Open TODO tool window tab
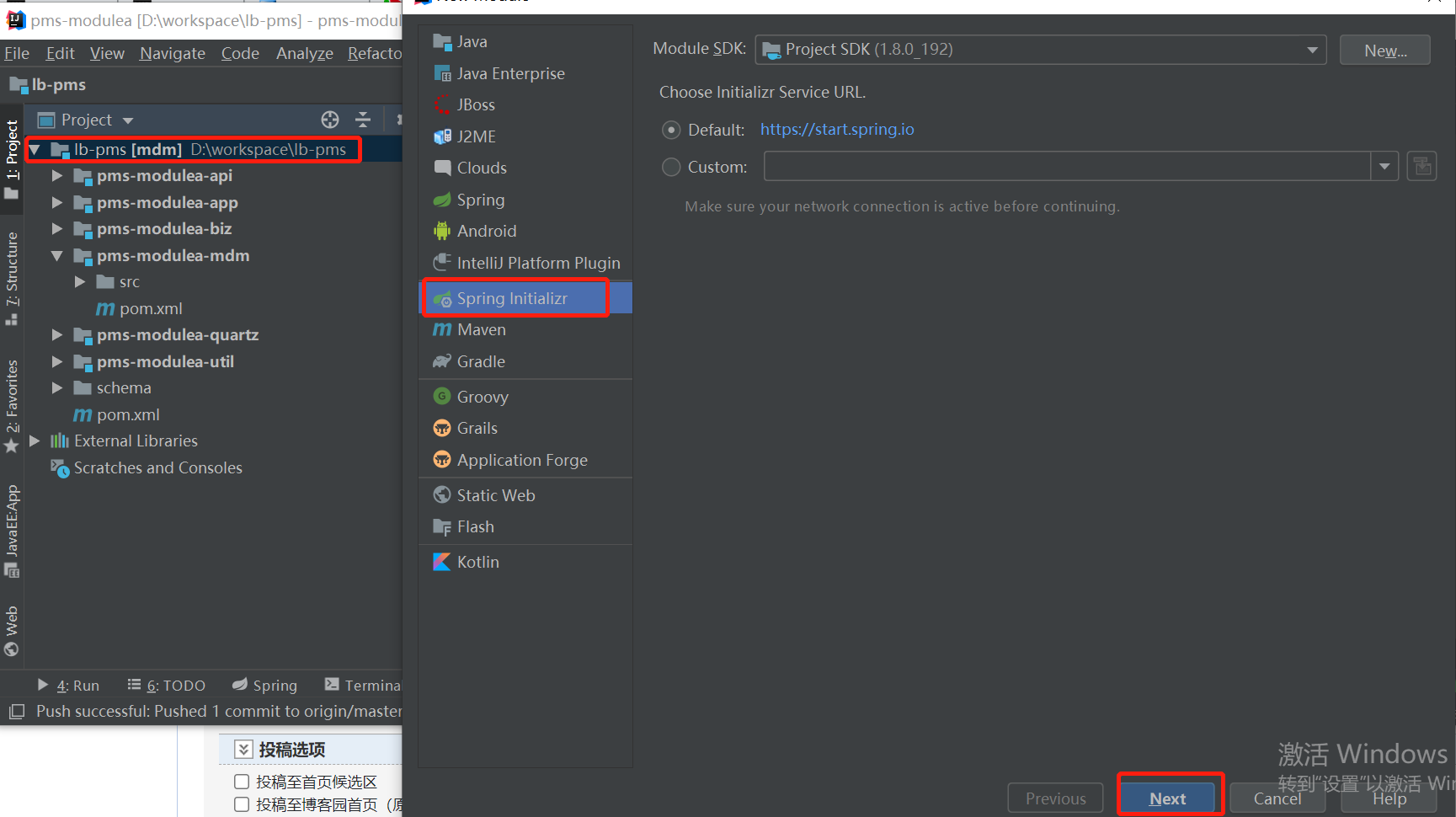 click(167, 686)
